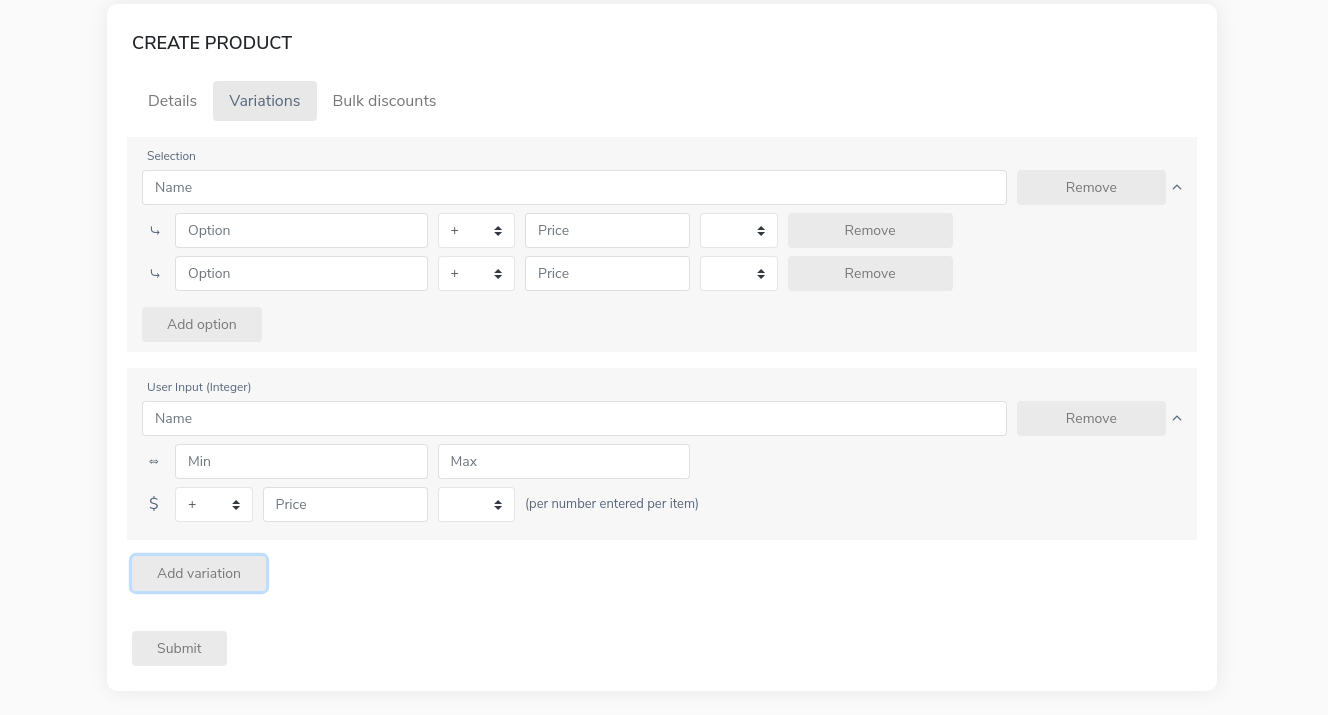The width and height of the screenshot is (1328, 715).
Task: Collapse the Selection variation chevron
Action: (x=1177, y=187)
